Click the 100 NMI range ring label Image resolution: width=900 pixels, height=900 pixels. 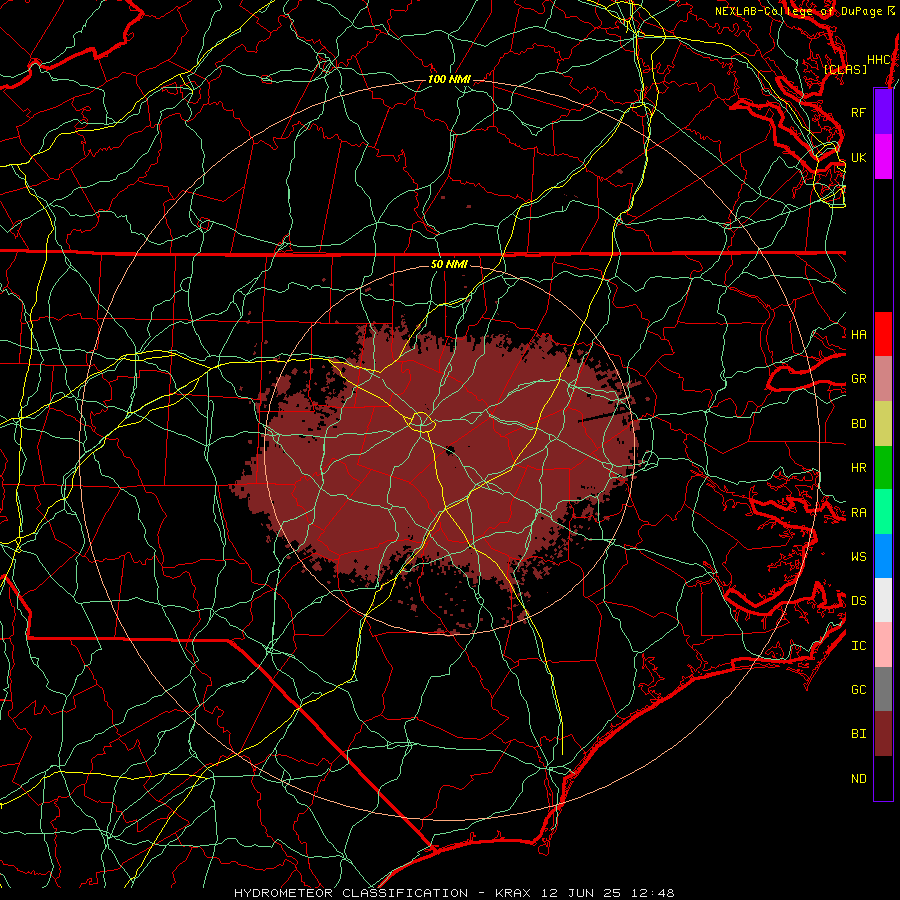click(x=449, y=79)
